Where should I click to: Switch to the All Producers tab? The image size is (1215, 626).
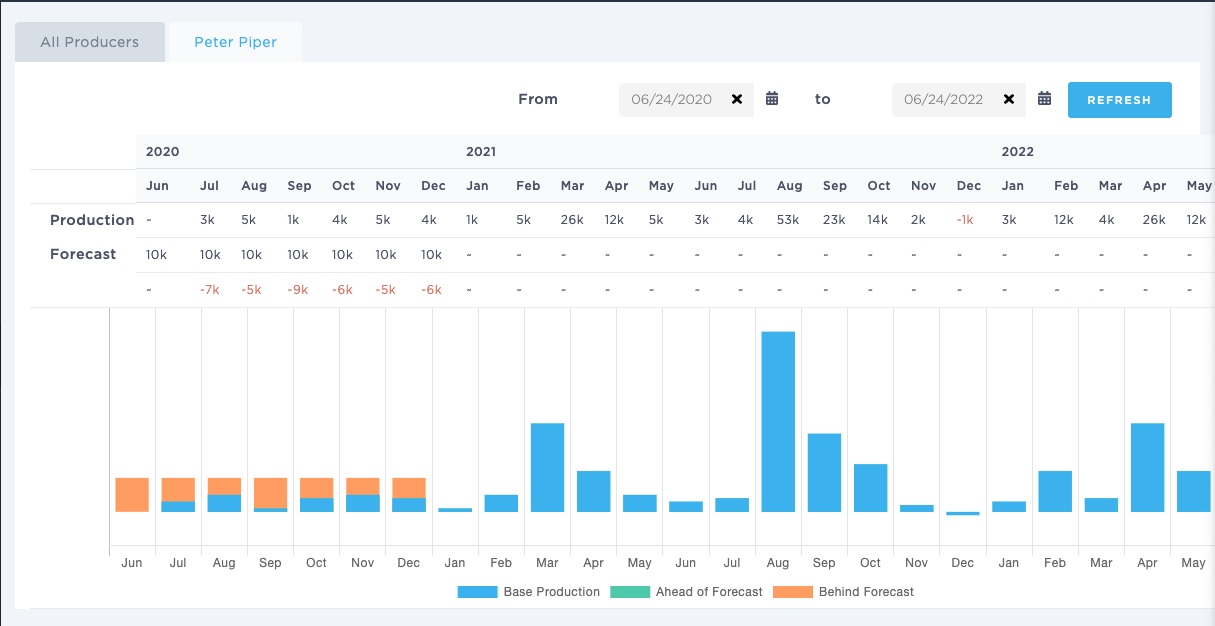[90, 43]
